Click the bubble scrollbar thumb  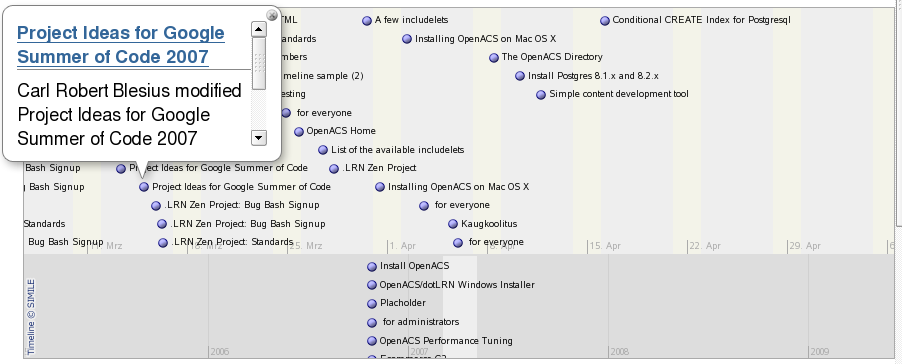tap(259, 63)
